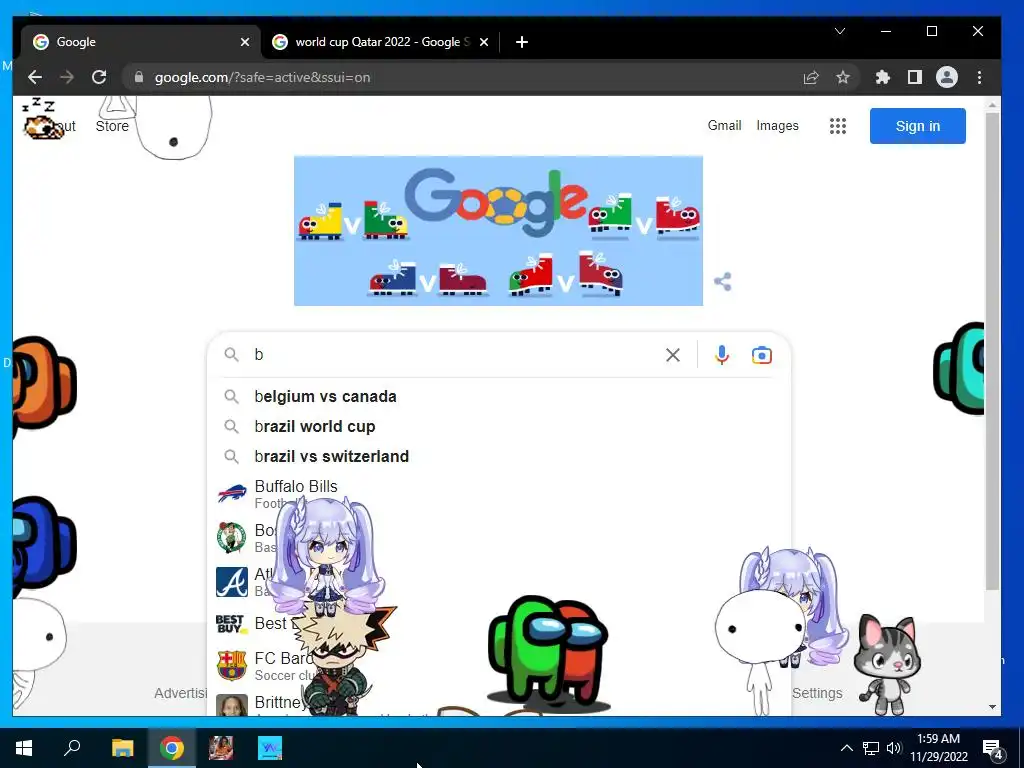The image size is (1024, 768).
Task: Go back using the browser back arrow
Action: point(35,77)
